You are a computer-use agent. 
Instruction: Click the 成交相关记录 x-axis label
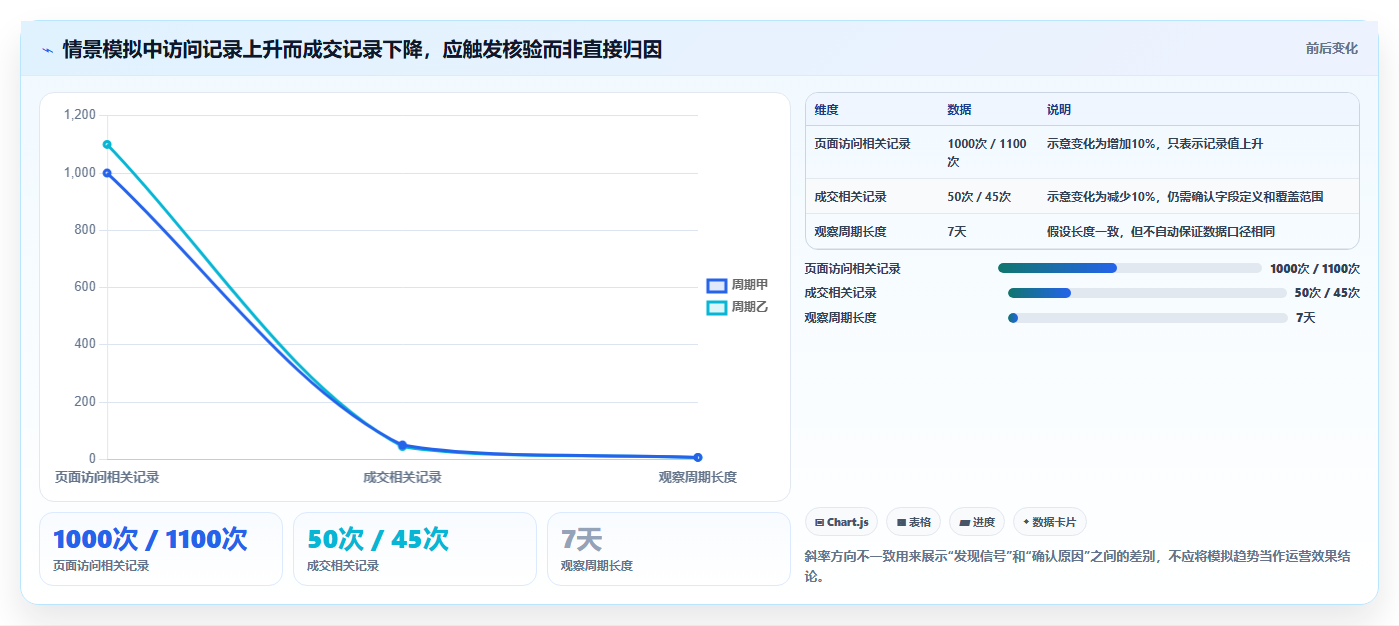(x=402, y=477)
